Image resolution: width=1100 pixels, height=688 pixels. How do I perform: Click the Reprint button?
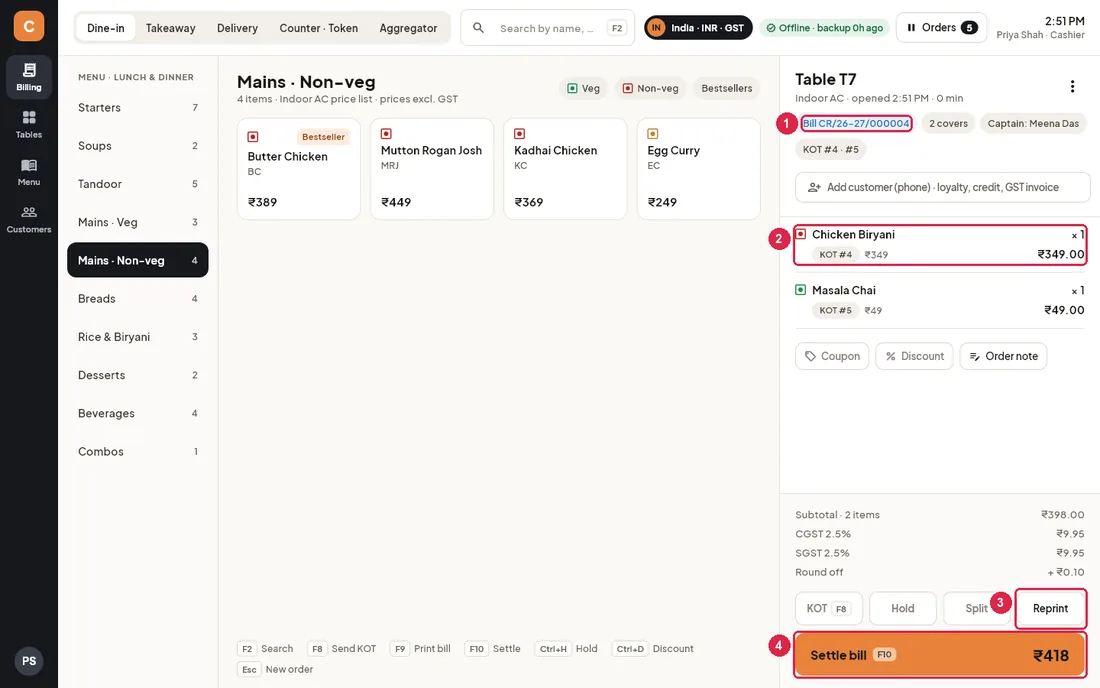pyautogui.click(x=1050, y=608)
